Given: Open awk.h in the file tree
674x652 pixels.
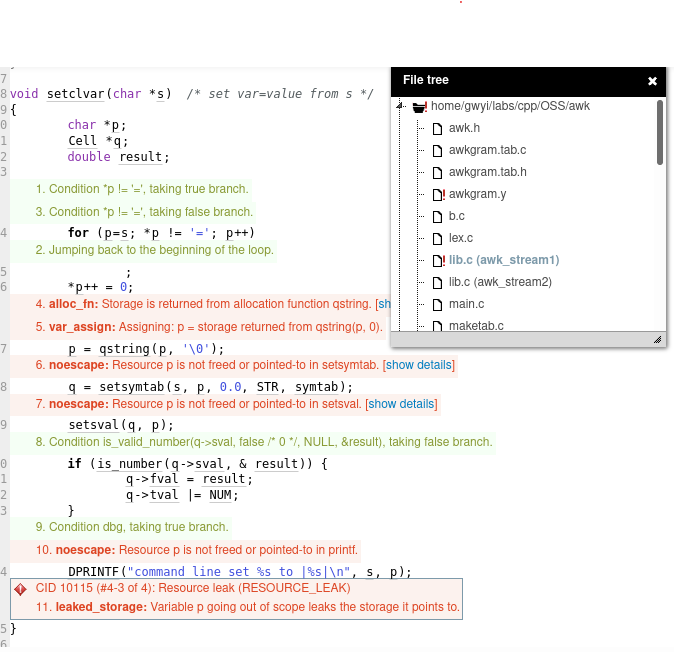Looking at the screenshot, I should click(x=464, y=128).
